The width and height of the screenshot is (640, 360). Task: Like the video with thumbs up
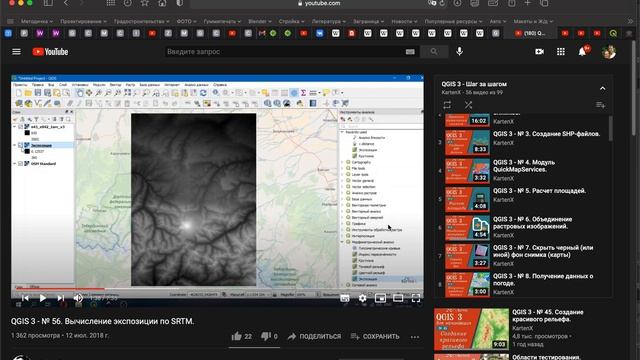click(x=241, y=336)
